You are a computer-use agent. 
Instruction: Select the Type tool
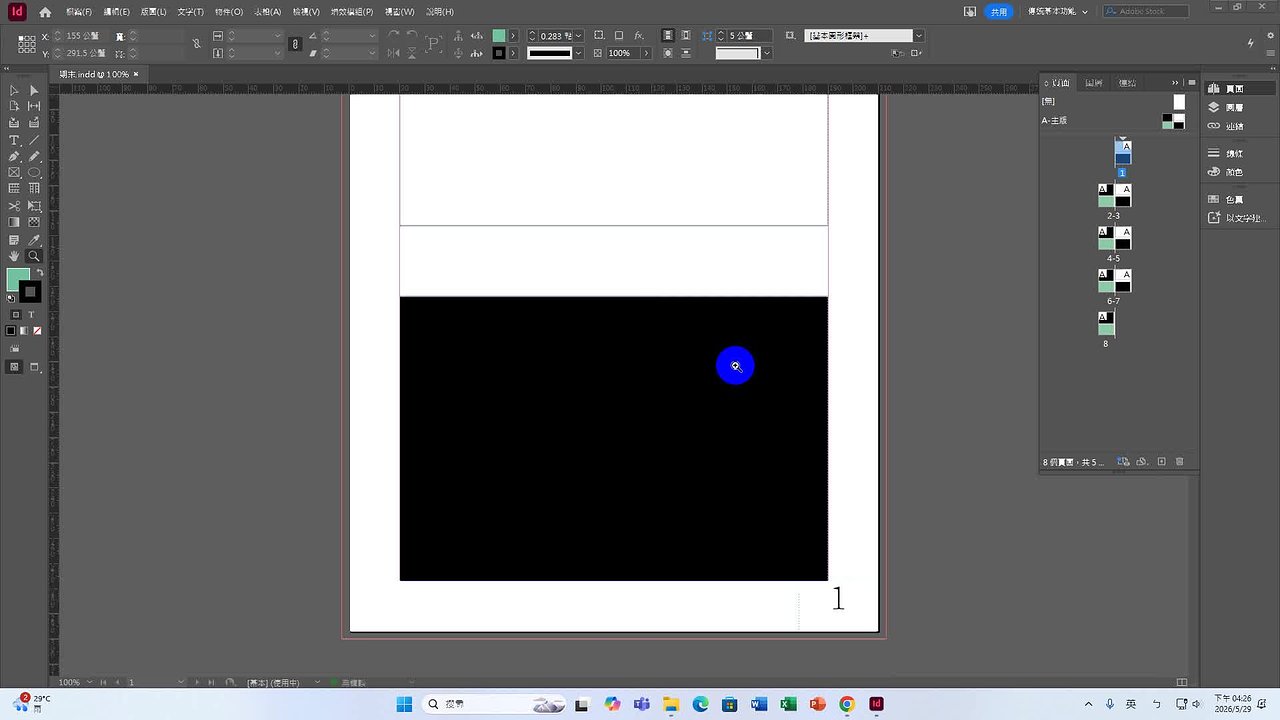(x=14, y=140)
